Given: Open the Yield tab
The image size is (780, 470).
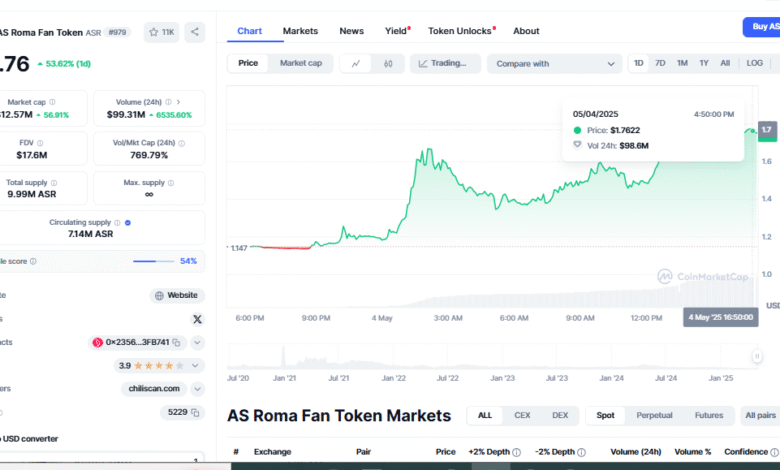Looking at the screenshot, I should tap(397, 31).
